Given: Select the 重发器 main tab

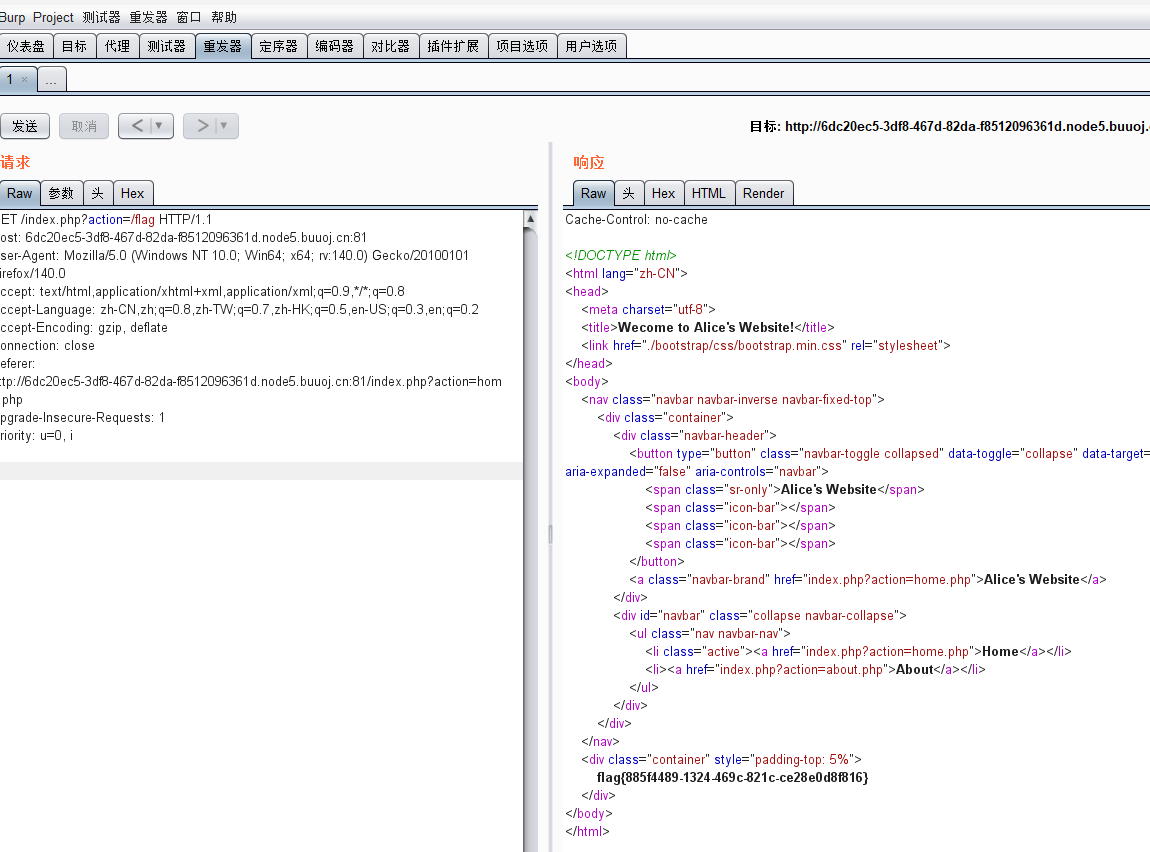Looking at the screenshot, I should tap(223, 46).
